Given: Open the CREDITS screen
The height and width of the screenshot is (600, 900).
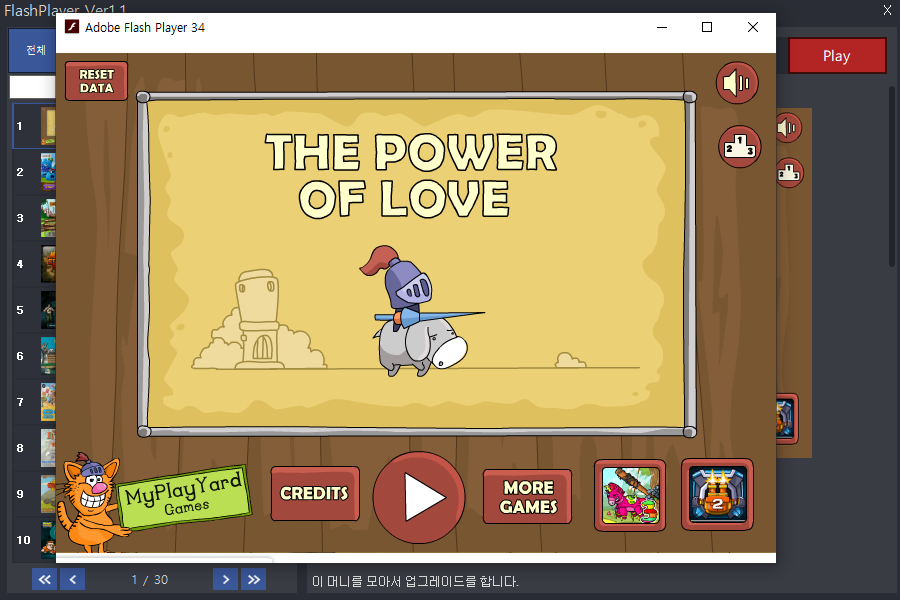Looking at the screenshot, I should click(x=315, y=493).
